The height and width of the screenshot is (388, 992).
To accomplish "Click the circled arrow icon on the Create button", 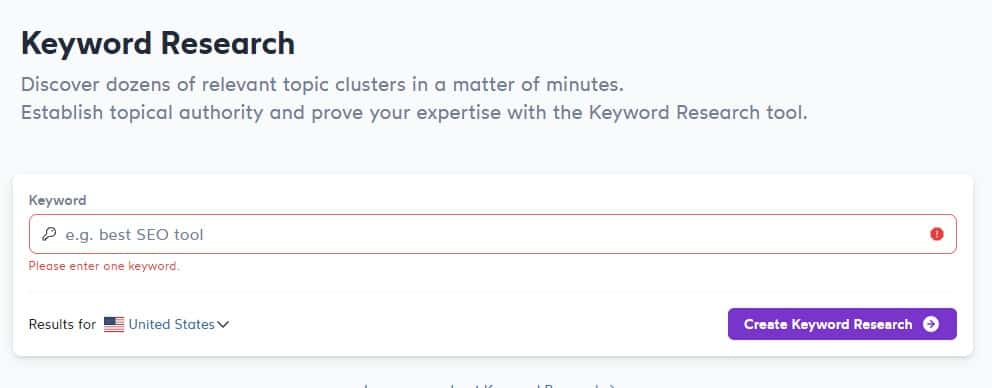I will (931, 324).
